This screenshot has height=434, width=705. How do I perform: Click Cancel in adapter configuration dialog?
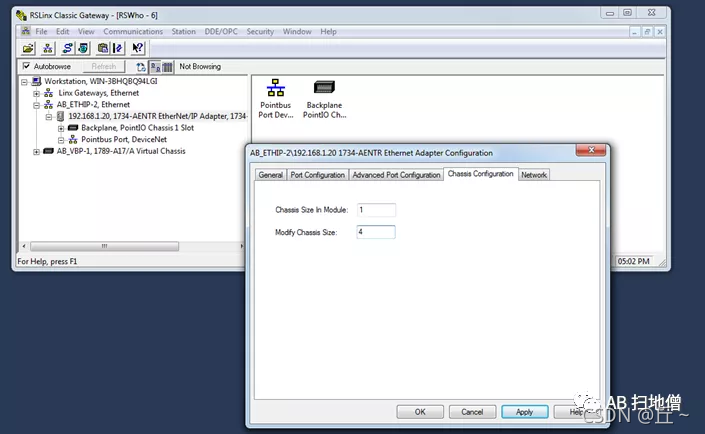tap(472, 412)
